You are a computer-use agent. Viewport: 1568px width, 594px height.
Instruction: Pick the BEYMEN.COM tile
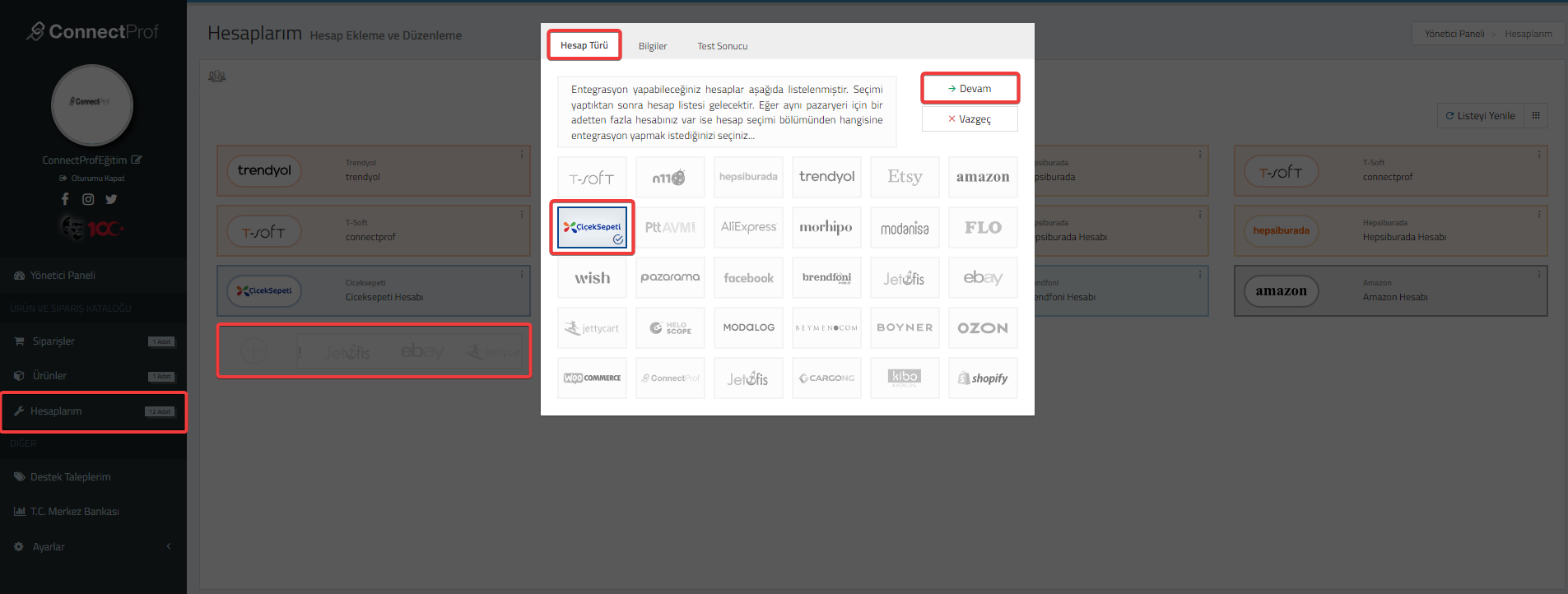826,328
